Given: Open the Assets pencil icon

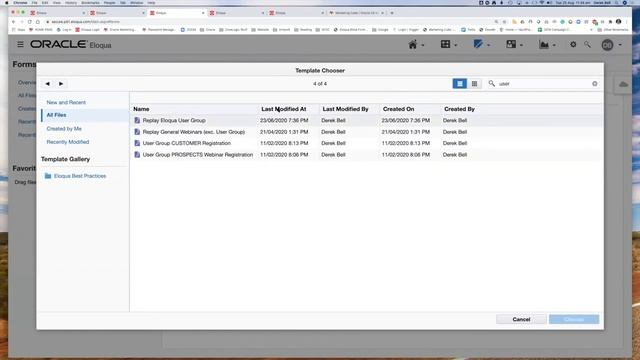Looking at the screenshot, I should [x=478, y=44].
